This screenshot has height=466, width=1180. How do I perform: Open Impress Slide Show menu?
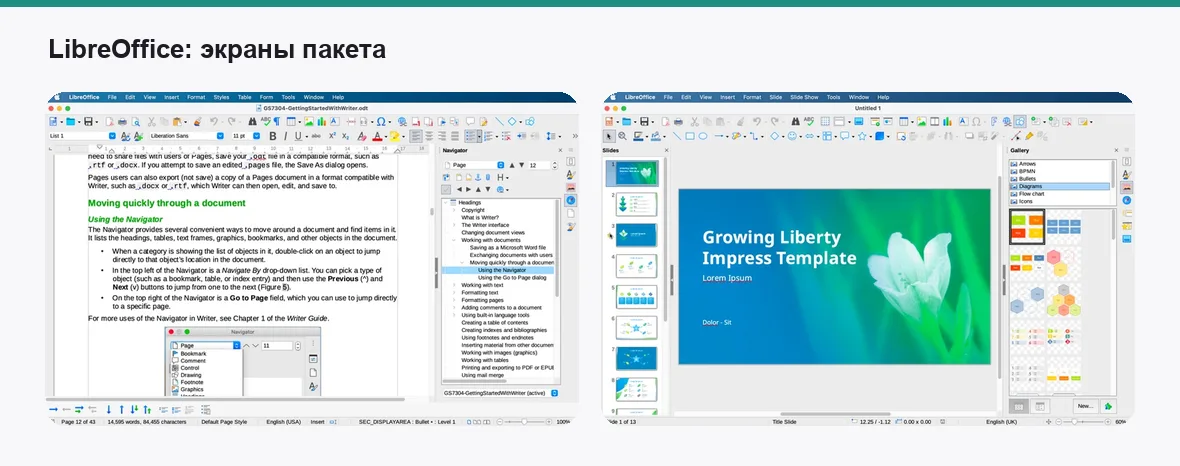(804, 97)
